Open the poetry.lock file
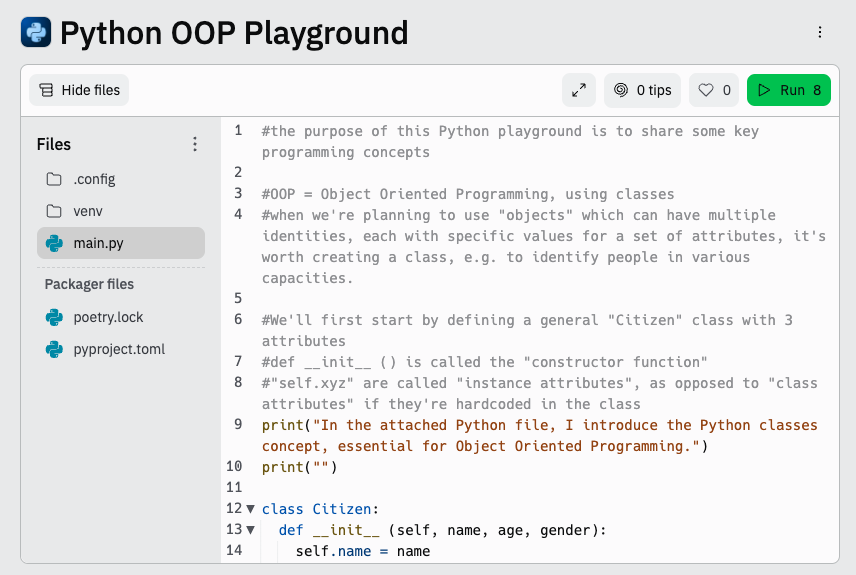The height and width of the screenshot is (575, 856). point(108,317)
